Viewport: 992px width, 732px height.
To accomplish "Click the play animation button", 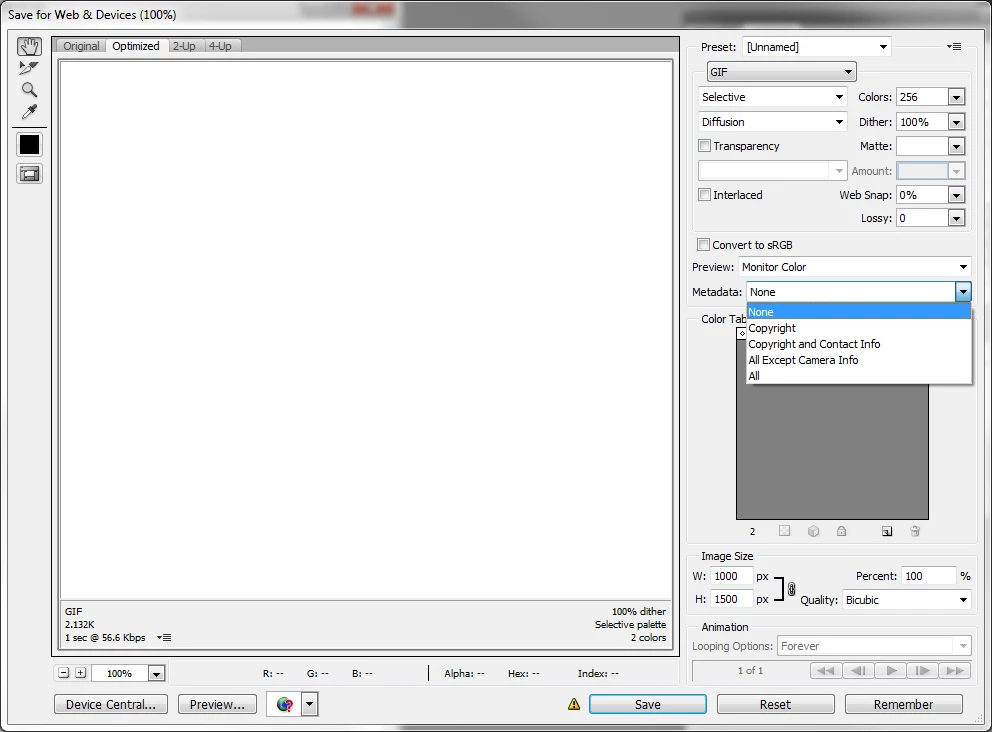I will tap(891, 671).
